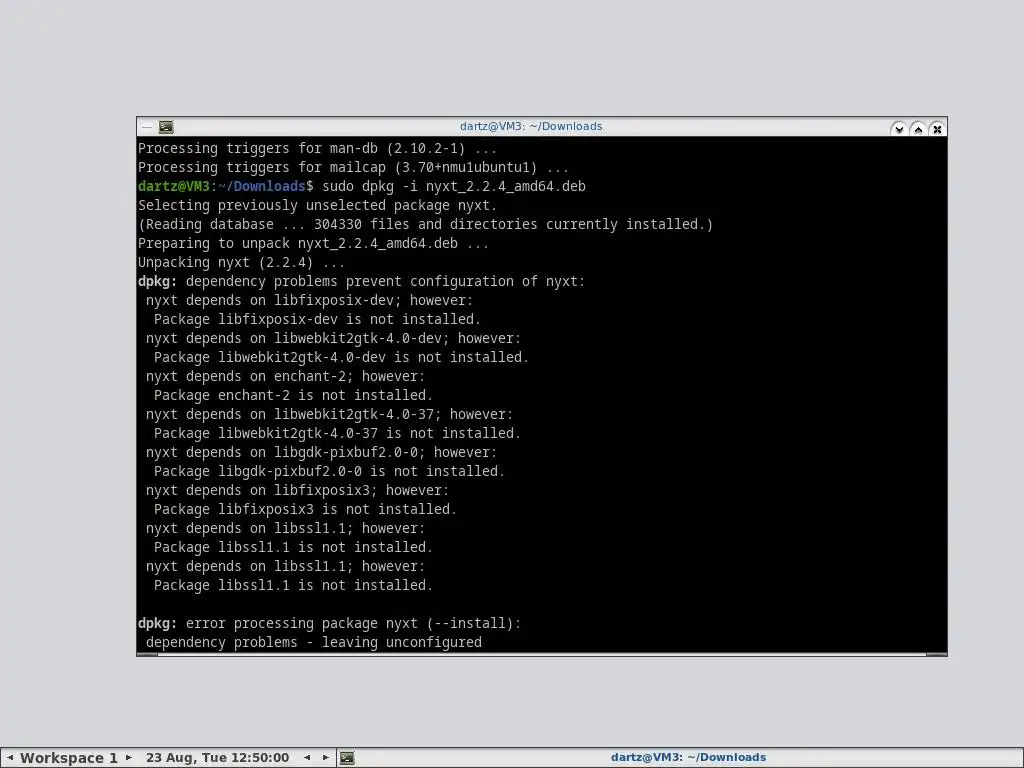The width and height of the screenshot is (1024, 768).
Task: Click 'Package libfixposix3 is not installed.'
Action: point(306,509)
